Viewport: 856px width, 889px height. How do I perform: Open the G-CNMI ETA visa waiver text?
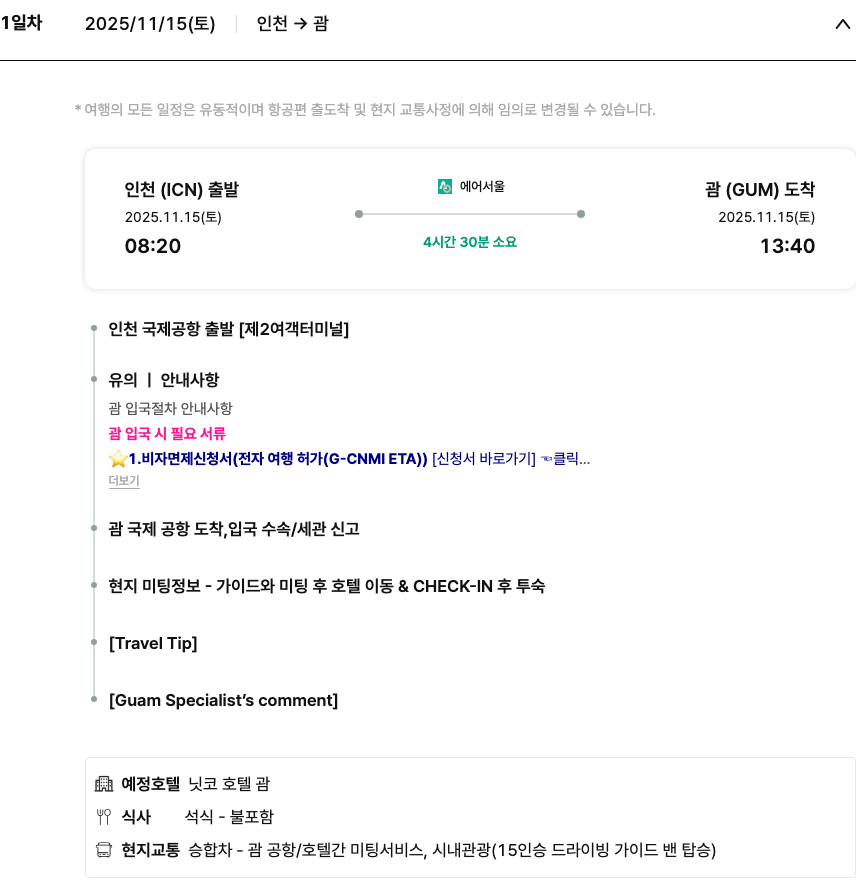click(x=278, y=459)
